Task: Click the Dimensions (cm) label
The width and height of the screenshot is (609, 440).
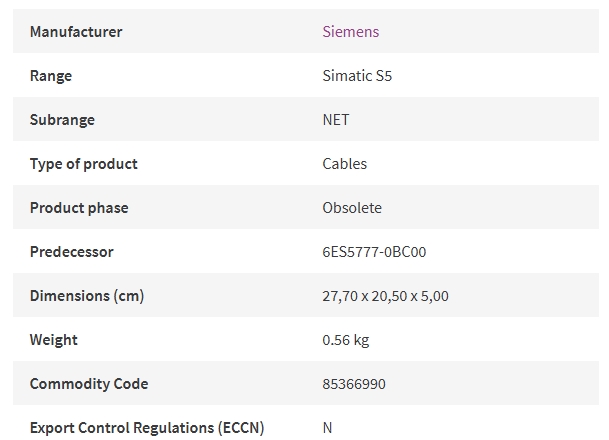Action: pyautogui.click(x=87, y=296)
